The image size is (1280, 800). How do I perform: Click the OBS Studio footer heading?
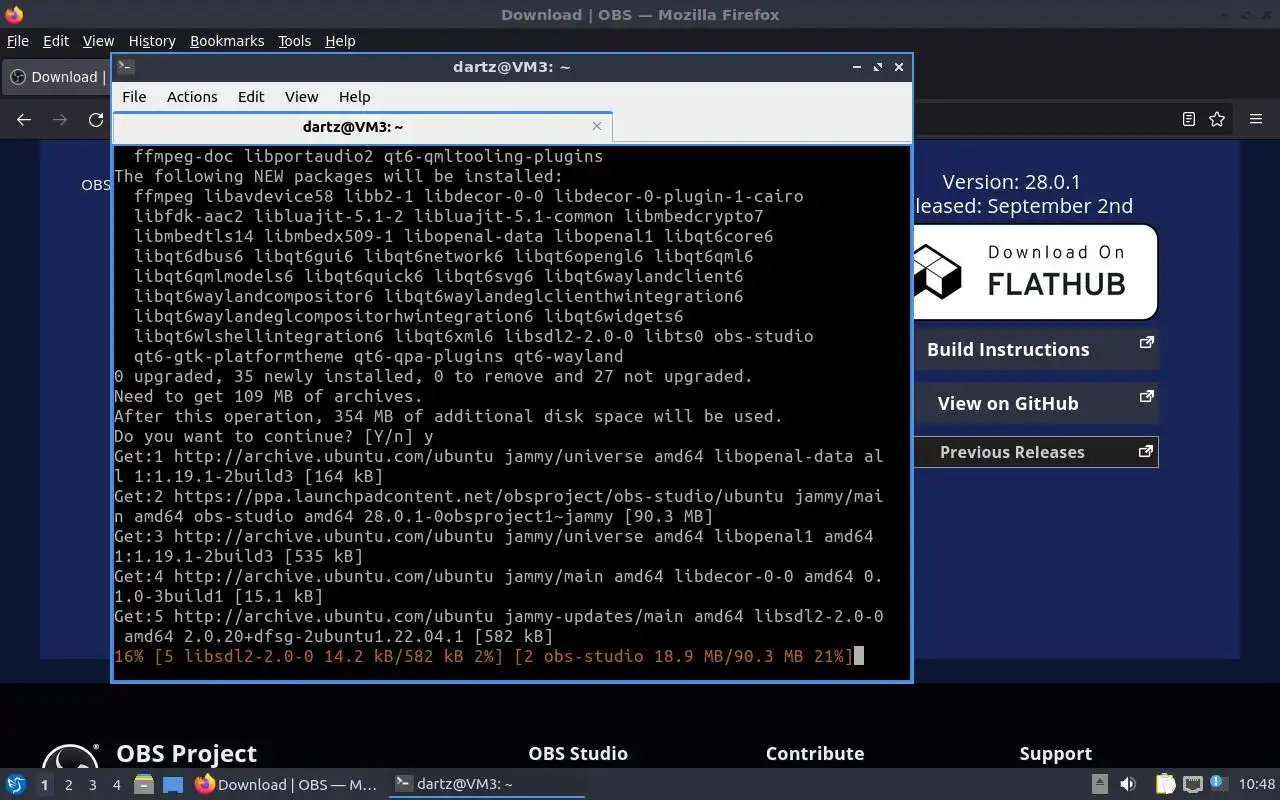[x=578, y=753]
